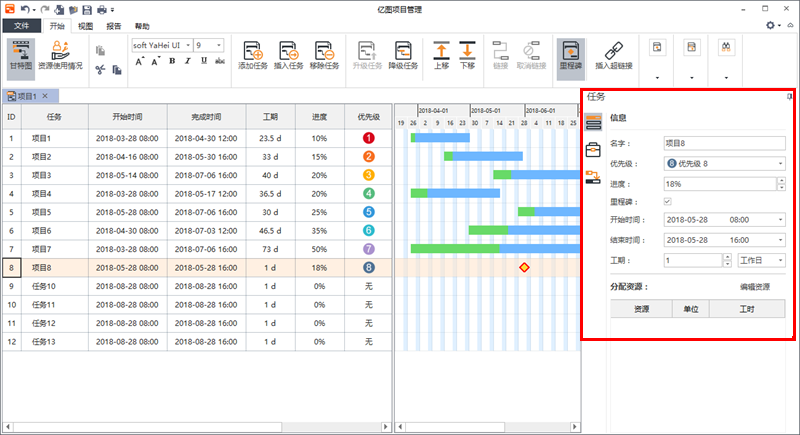Click 添加任务 add task button
The height and width of the screenshot is (435, 800).
click(253, 56)
